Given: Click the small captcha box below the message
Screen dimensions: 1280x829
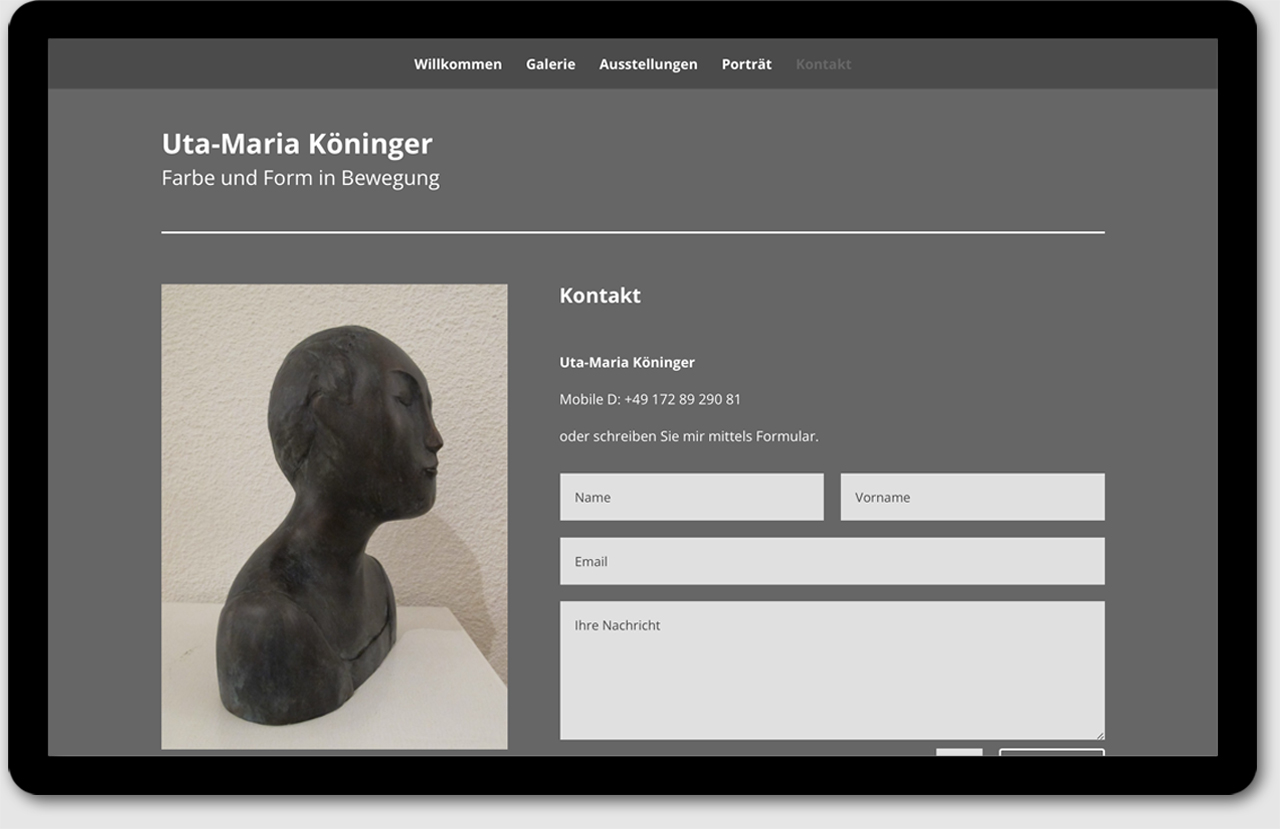Looking at the screenshot, I should click(959, 752).
